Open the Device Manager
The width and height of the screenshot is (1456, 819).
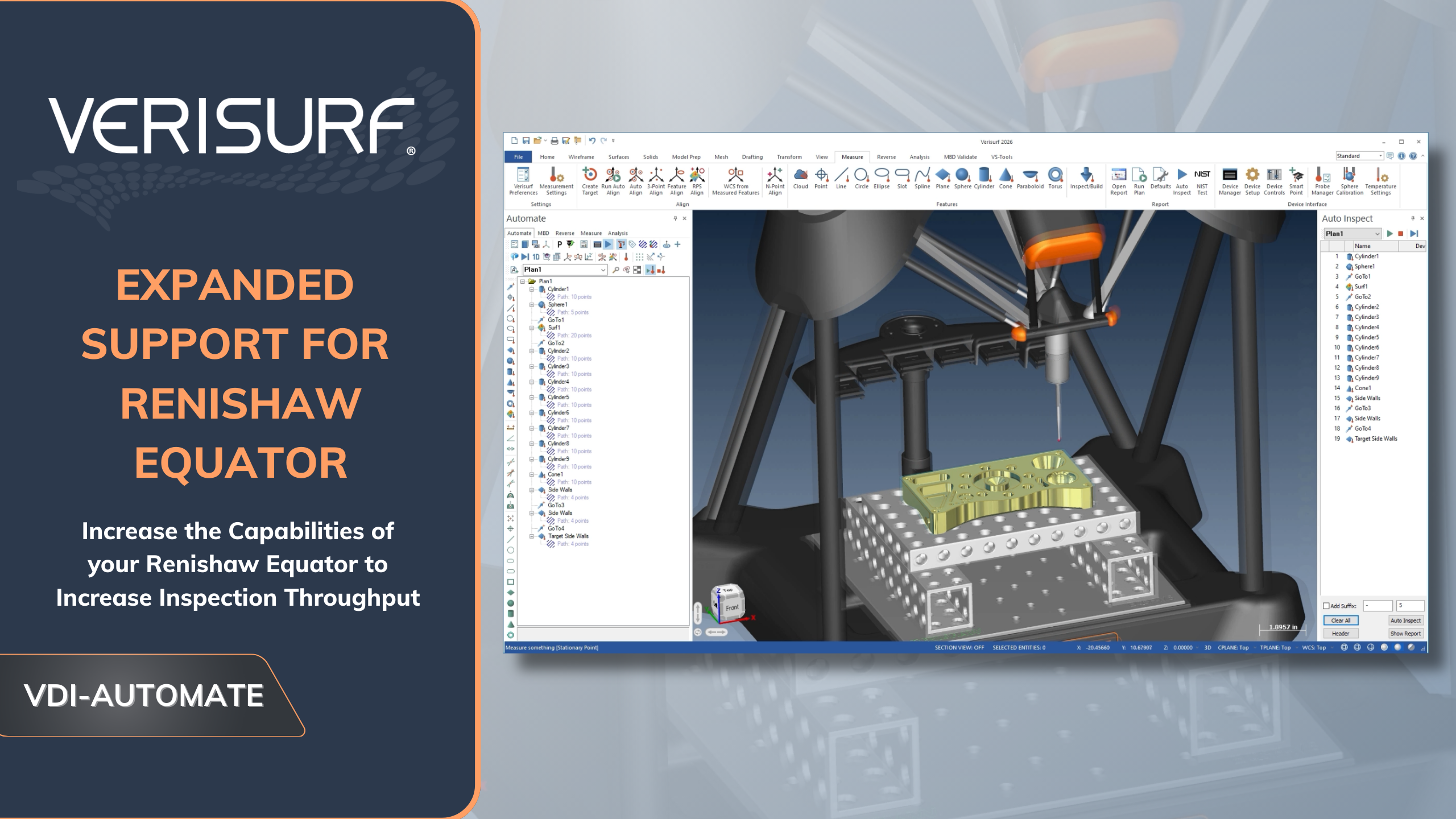1230,181
